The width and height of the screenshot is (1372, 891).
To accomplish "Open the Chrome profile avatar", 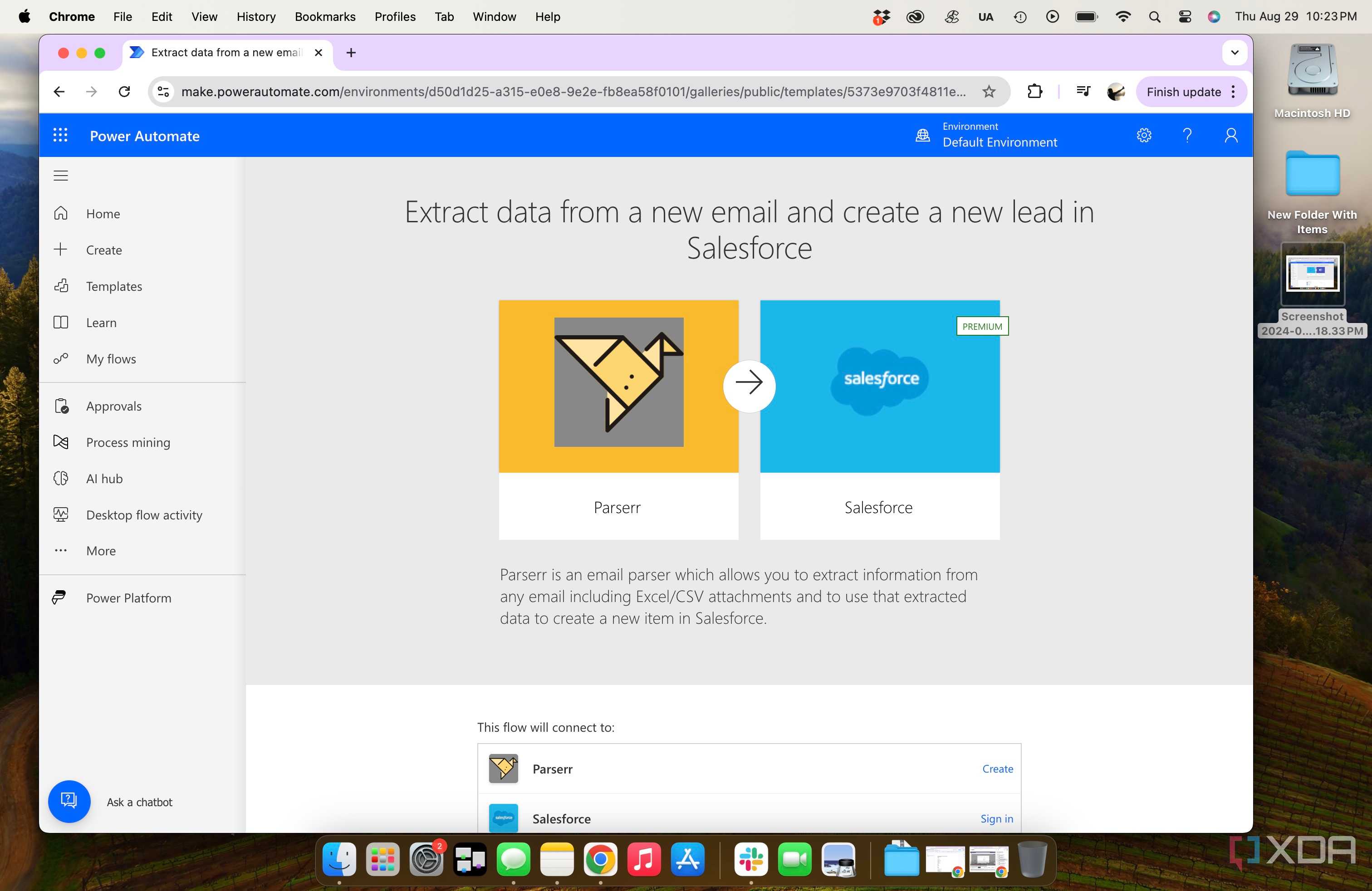I will [x=1116, y=92].
